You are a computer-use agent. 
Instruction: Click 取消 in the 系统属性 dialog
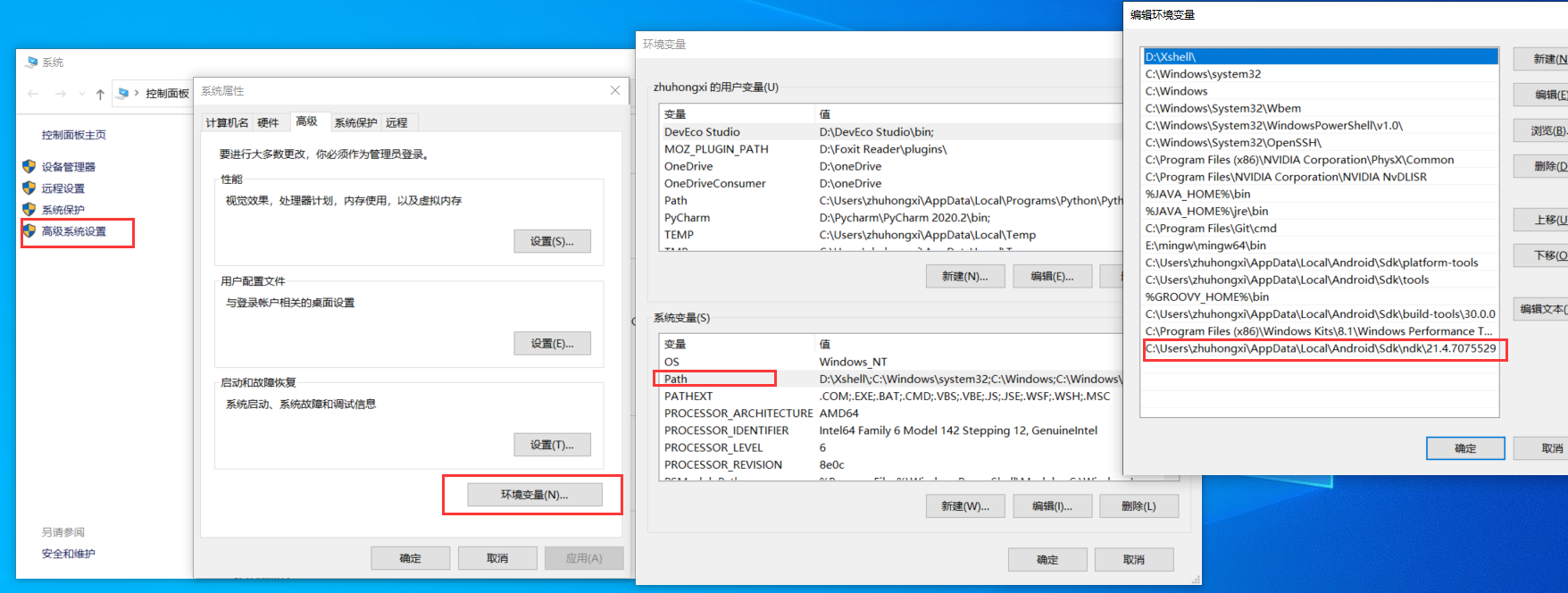497,558
